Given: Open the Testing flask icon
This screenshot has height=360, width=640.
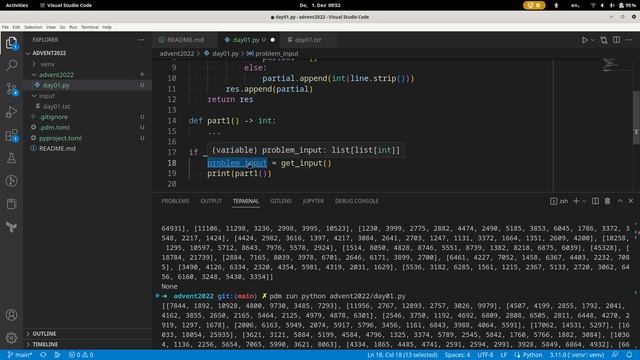Looking at the screenshot, I should pos(11,158).
